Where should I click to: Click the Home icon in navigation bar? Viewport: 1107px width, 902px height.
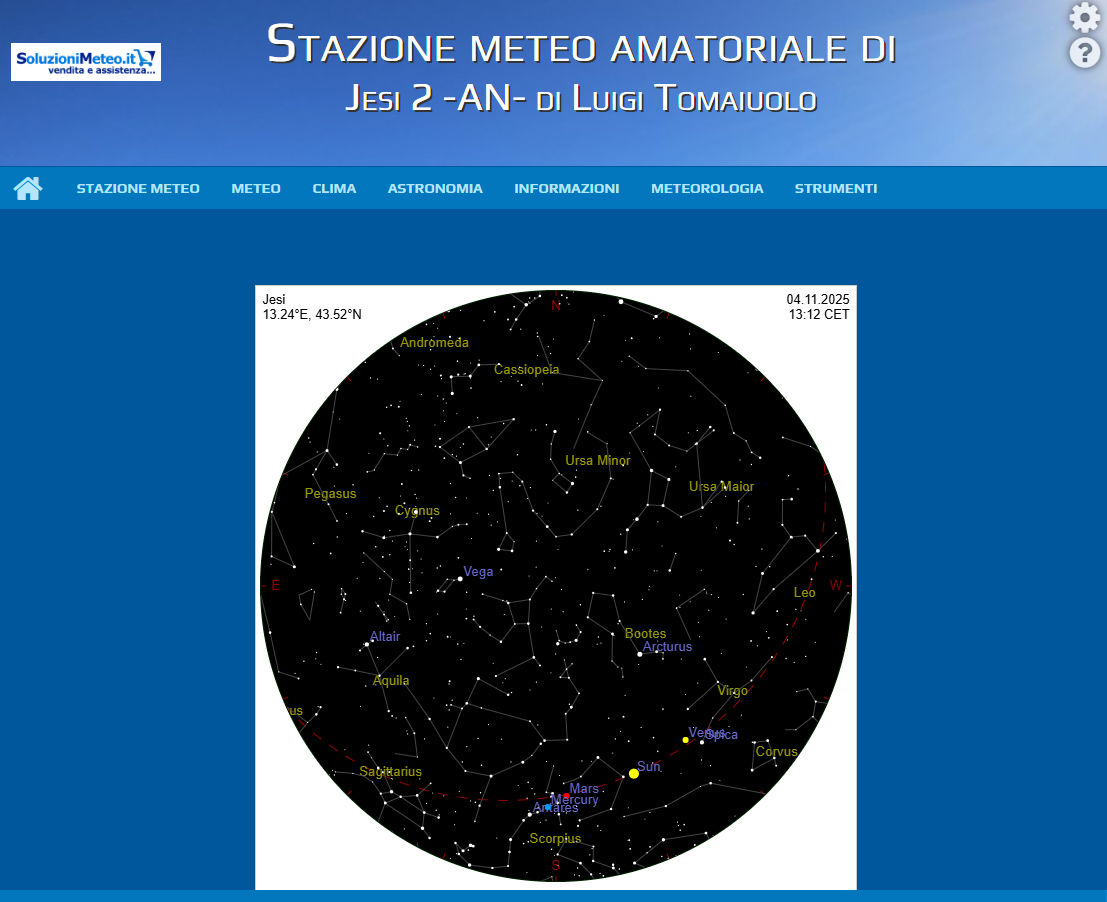(28, 188)
